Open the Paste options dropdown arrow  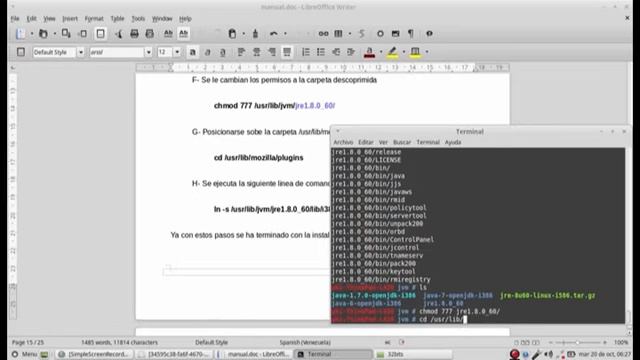[x=244, y=33]
